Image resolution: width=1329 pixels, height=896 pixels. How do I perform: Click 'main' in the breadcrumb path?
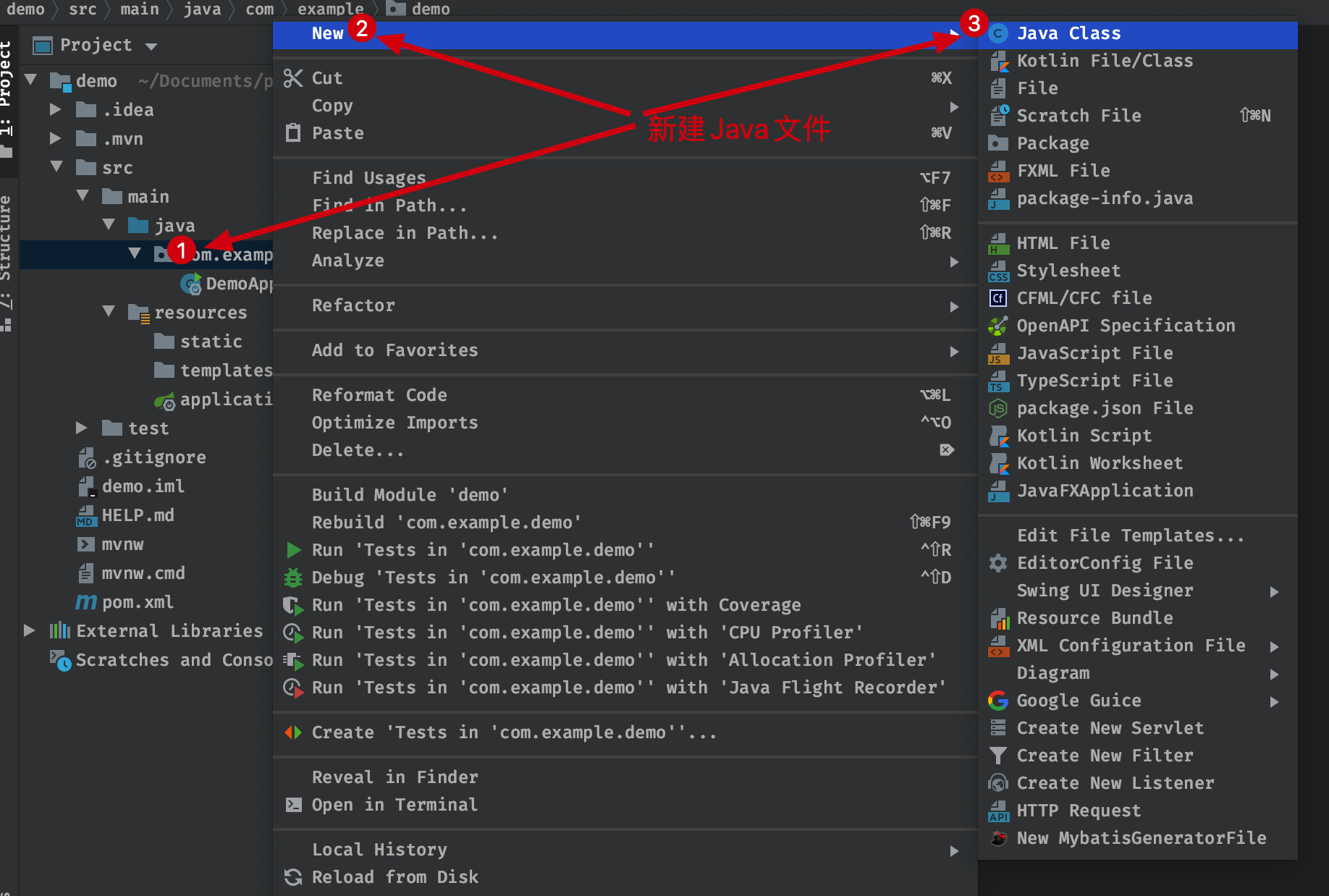click(140, 9)
